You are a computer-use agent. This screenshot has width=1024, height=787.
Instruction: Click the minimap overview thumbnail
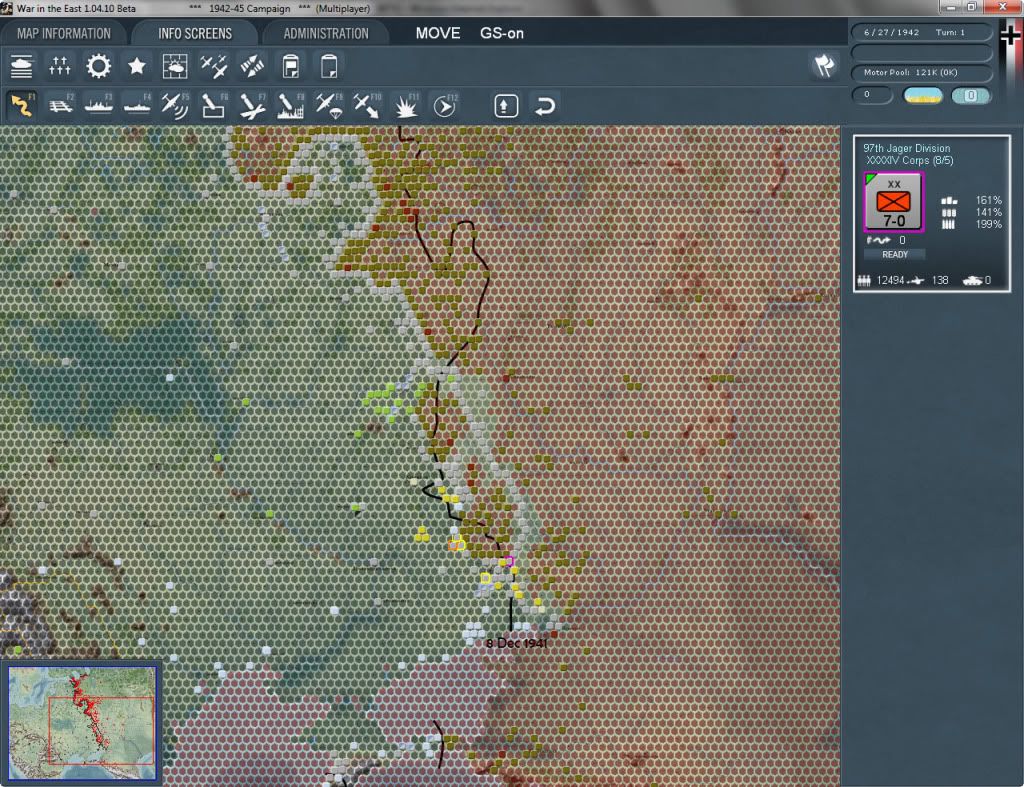point(82,722)
